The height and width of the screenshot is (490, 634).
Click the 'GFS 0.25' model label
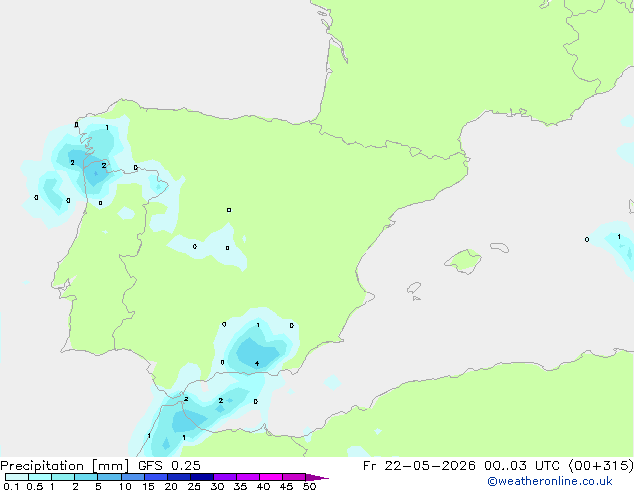[169, 466]
